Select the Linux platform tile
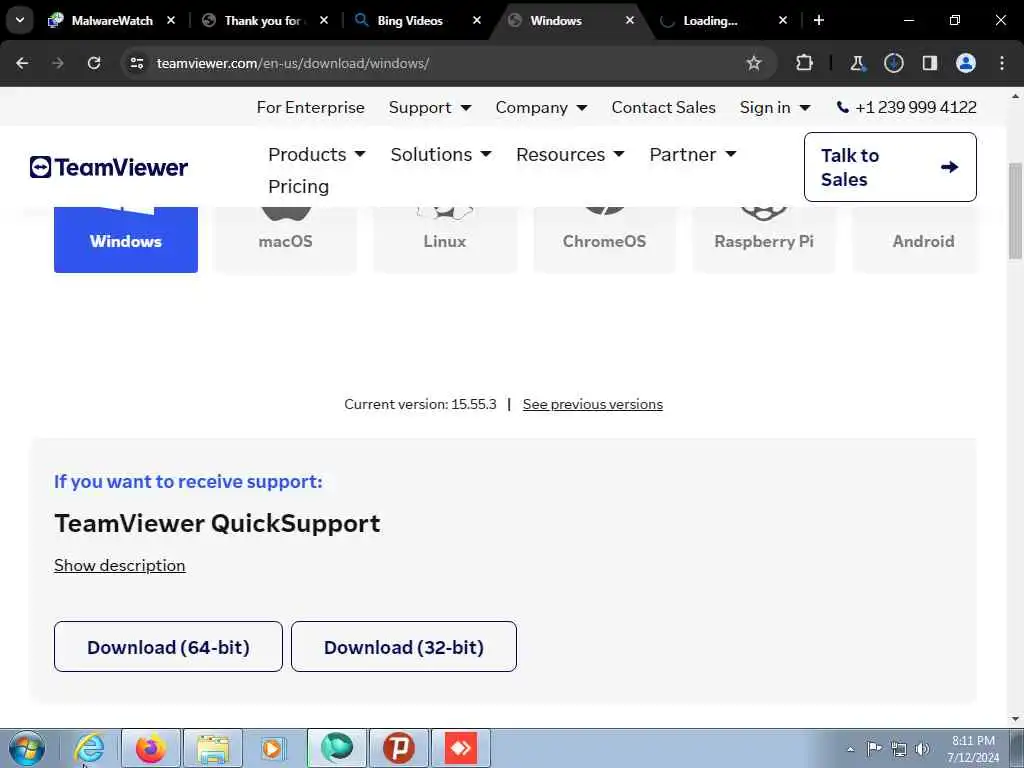The height and width of the screenshot is (768, 1024). tap(445, 239)
